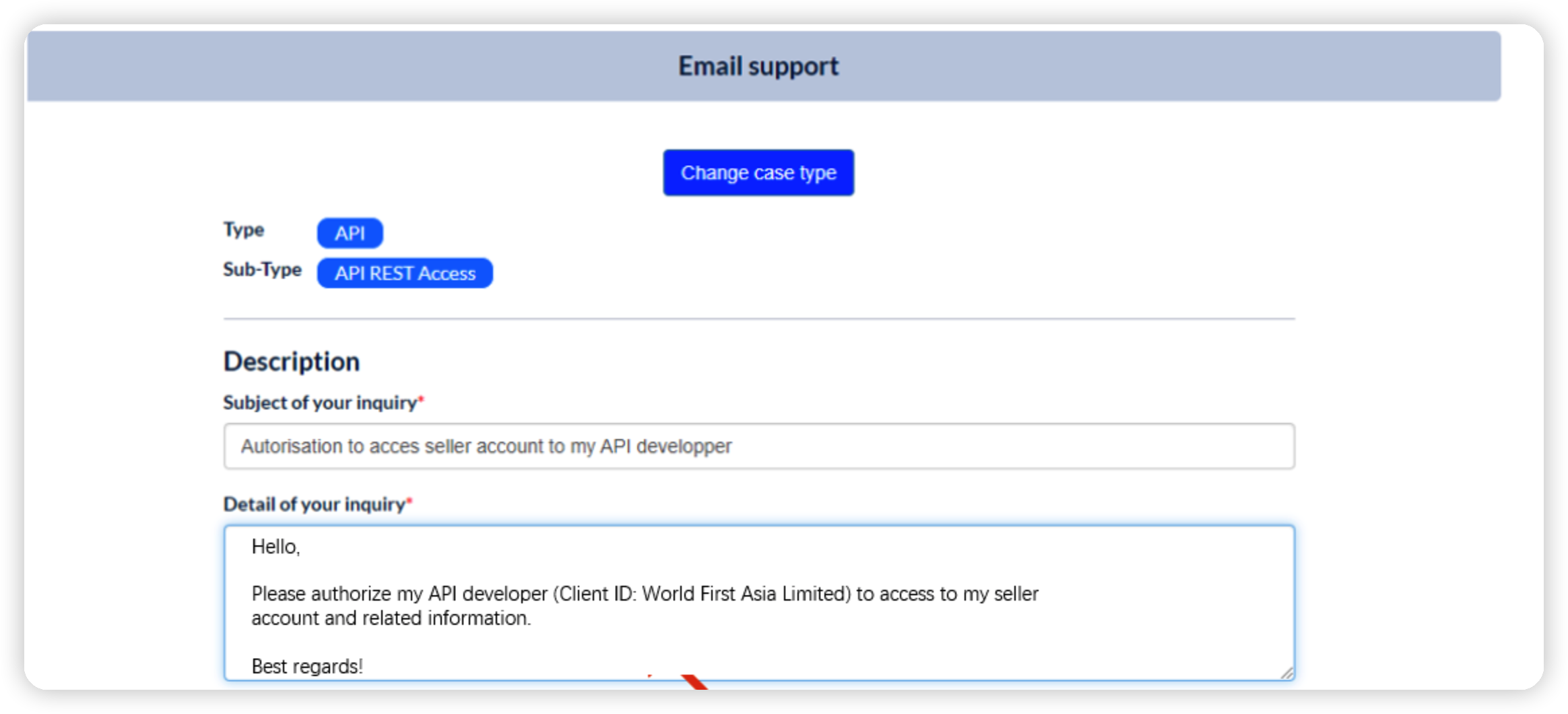The width and height of the screenshot is (1568, 714).
Task: Click the 'Type' field label
Action: (x=244, y=230)
